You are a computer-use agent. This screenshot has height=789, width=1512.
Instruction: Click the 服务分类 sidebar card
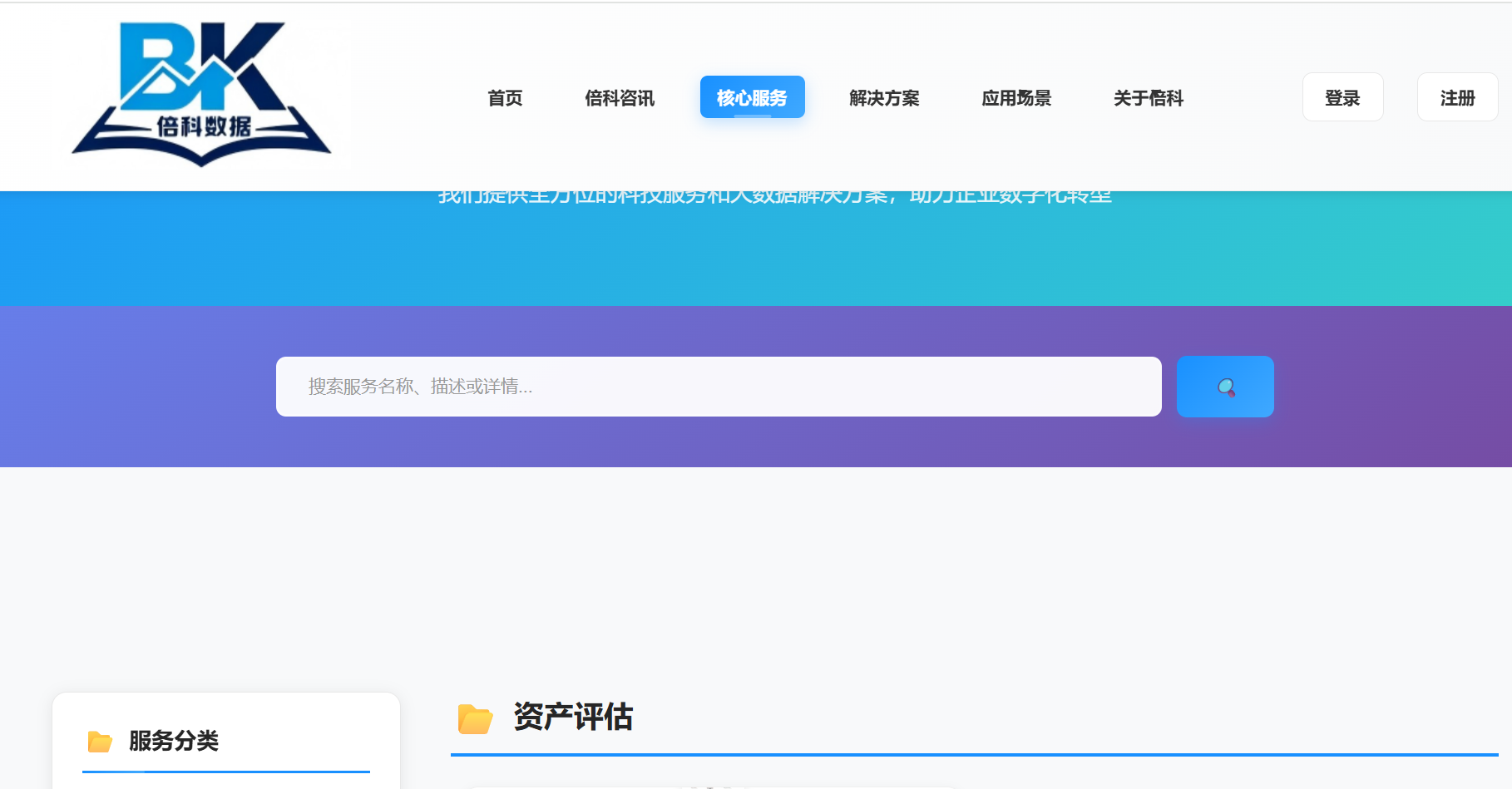pos(226,741)
